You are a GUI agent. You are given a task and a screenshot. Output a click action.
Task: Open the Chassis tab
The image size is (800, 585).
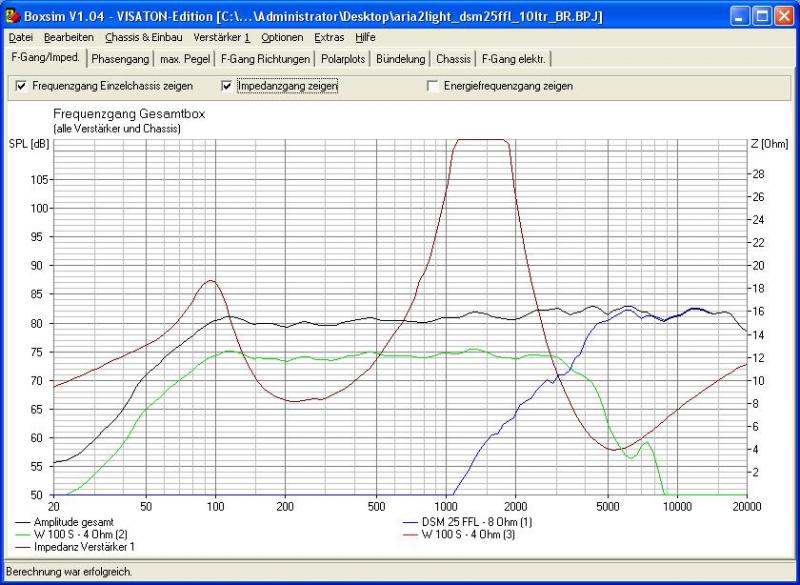(453, 59)
